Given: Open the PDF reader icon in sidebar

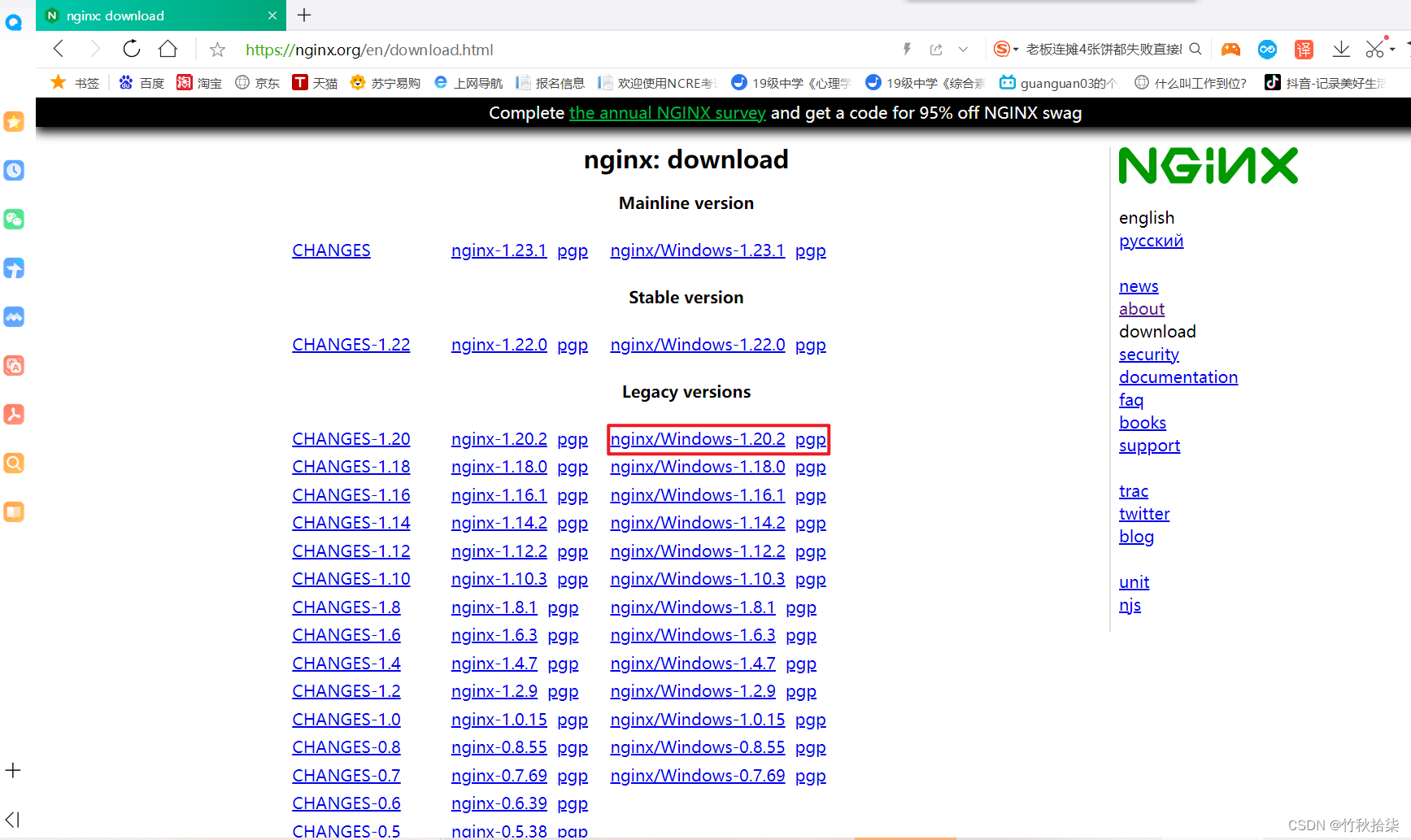Looking at the screenshot, I should pos(14,414).
